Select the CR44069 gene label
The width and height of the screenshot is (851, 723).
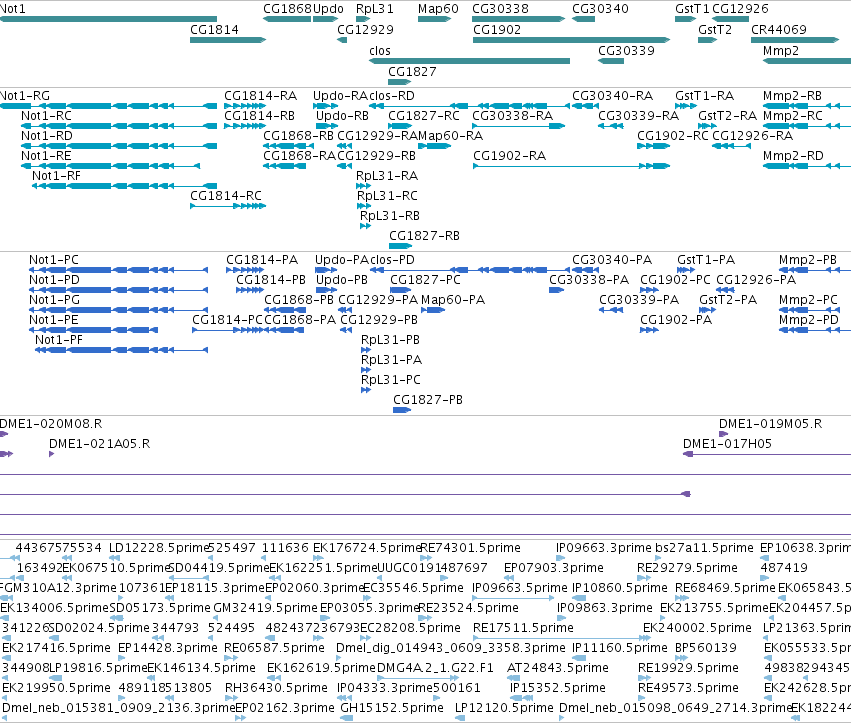click(779, 30)
